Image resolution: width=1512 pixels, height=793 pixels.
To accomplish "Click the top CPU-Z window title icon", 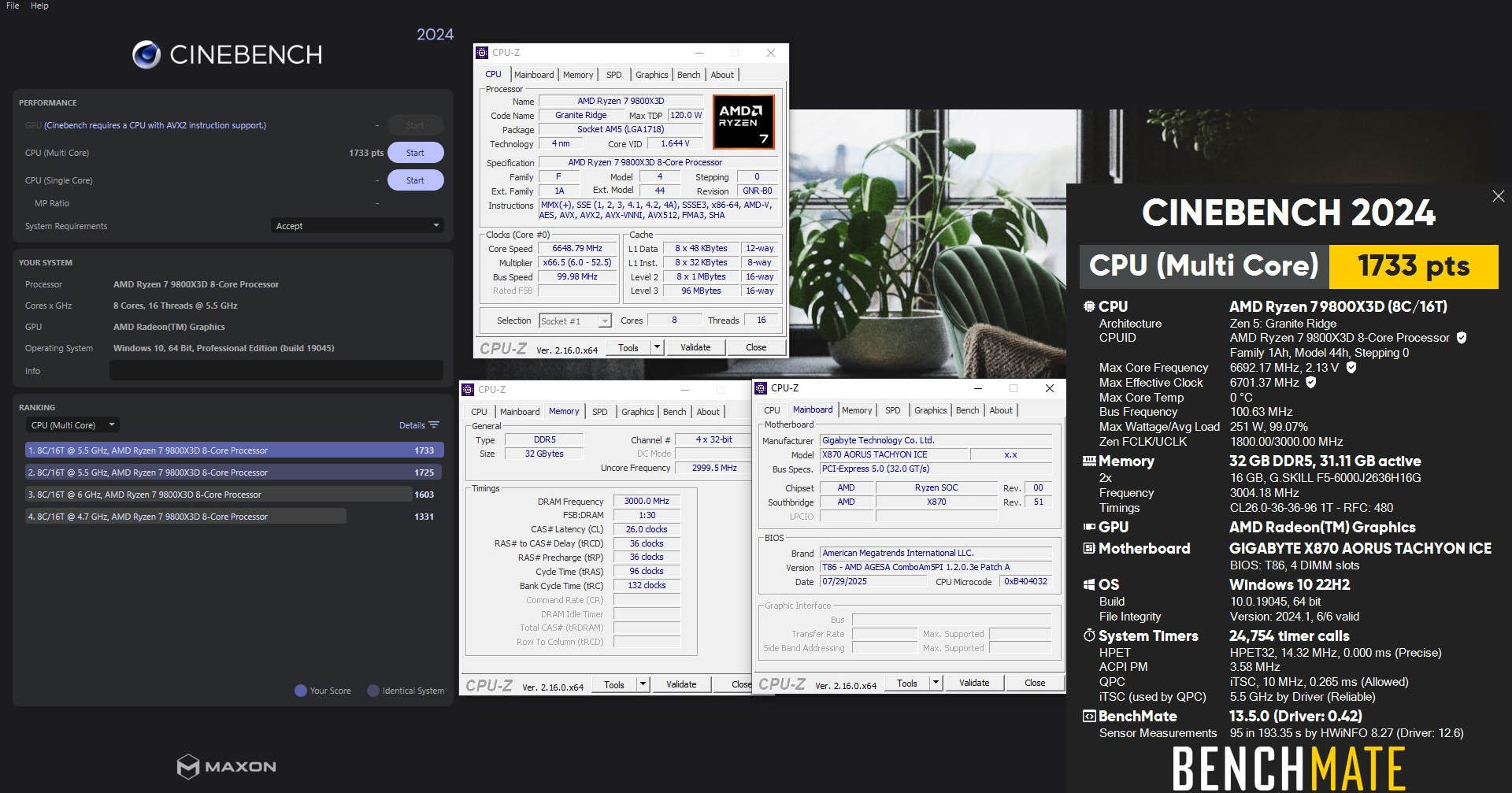I will 482,53.
